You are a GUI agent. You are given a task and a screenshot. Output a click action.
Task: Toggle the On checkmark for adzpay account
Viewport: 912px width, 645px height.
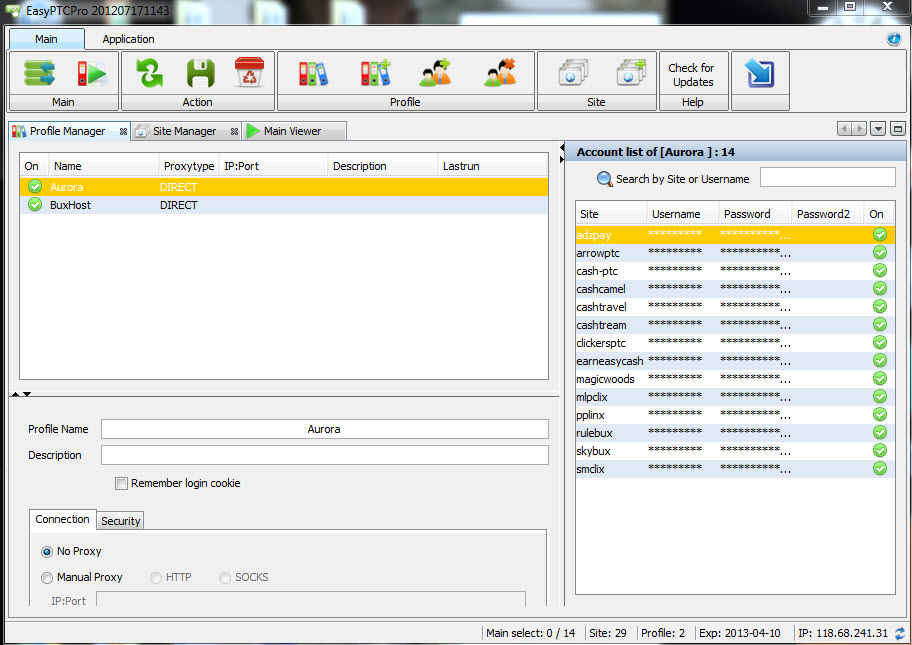tap(880, 235)
